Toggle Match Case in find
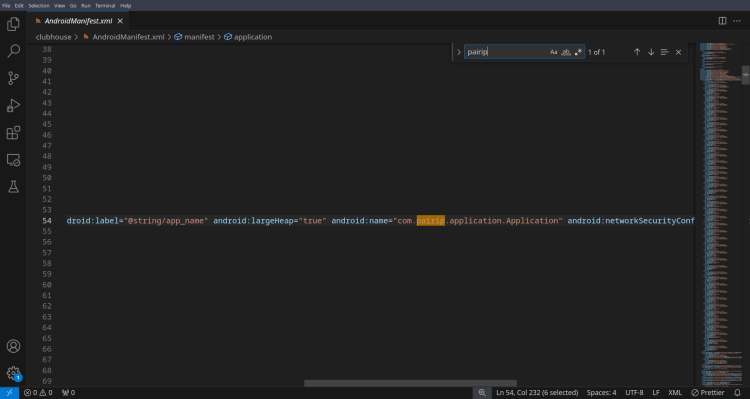The image size is (750, 399). point(553,52)
